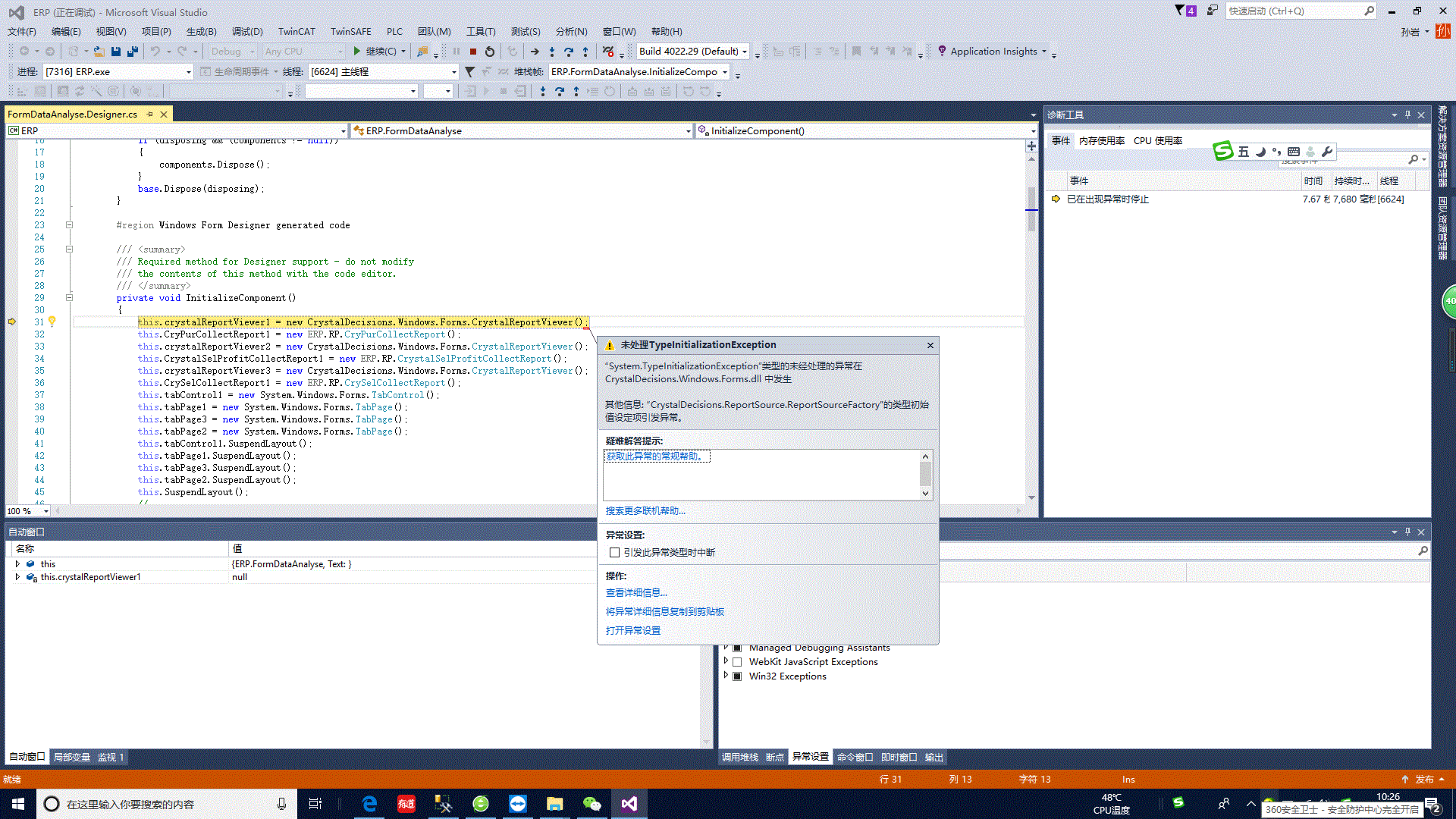Open the 工具(T) Tools menu
Viewport: 1456px width, 819px height.
[481, 31]
